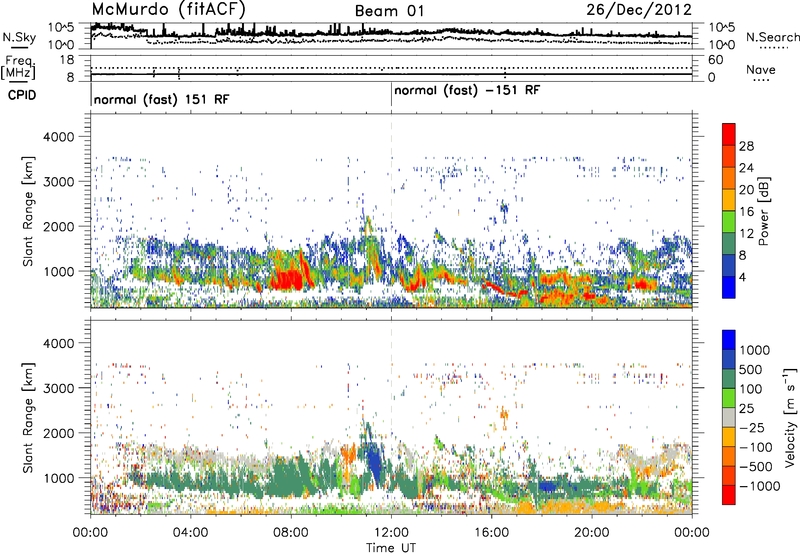Viewport: 800px width, 554px height.
Task: Click the 'normal (fast) -151 RF' label
Action: tap(467, 91)
